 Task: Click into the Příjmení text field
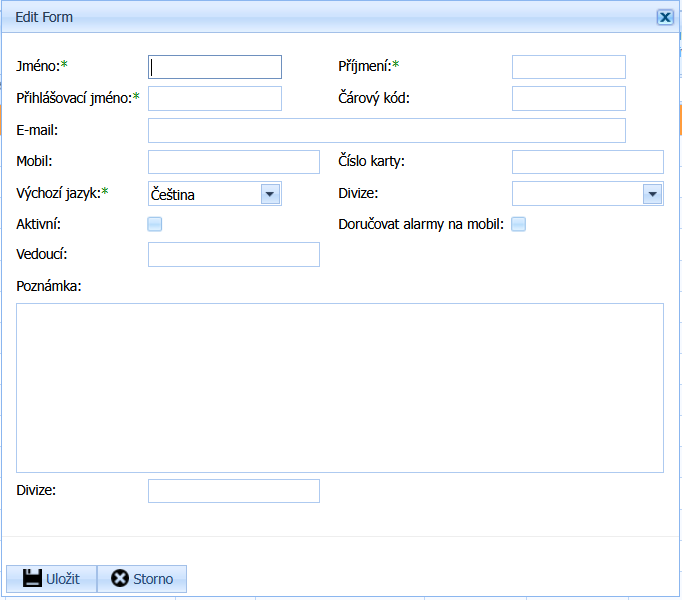(x=568, y=67)
